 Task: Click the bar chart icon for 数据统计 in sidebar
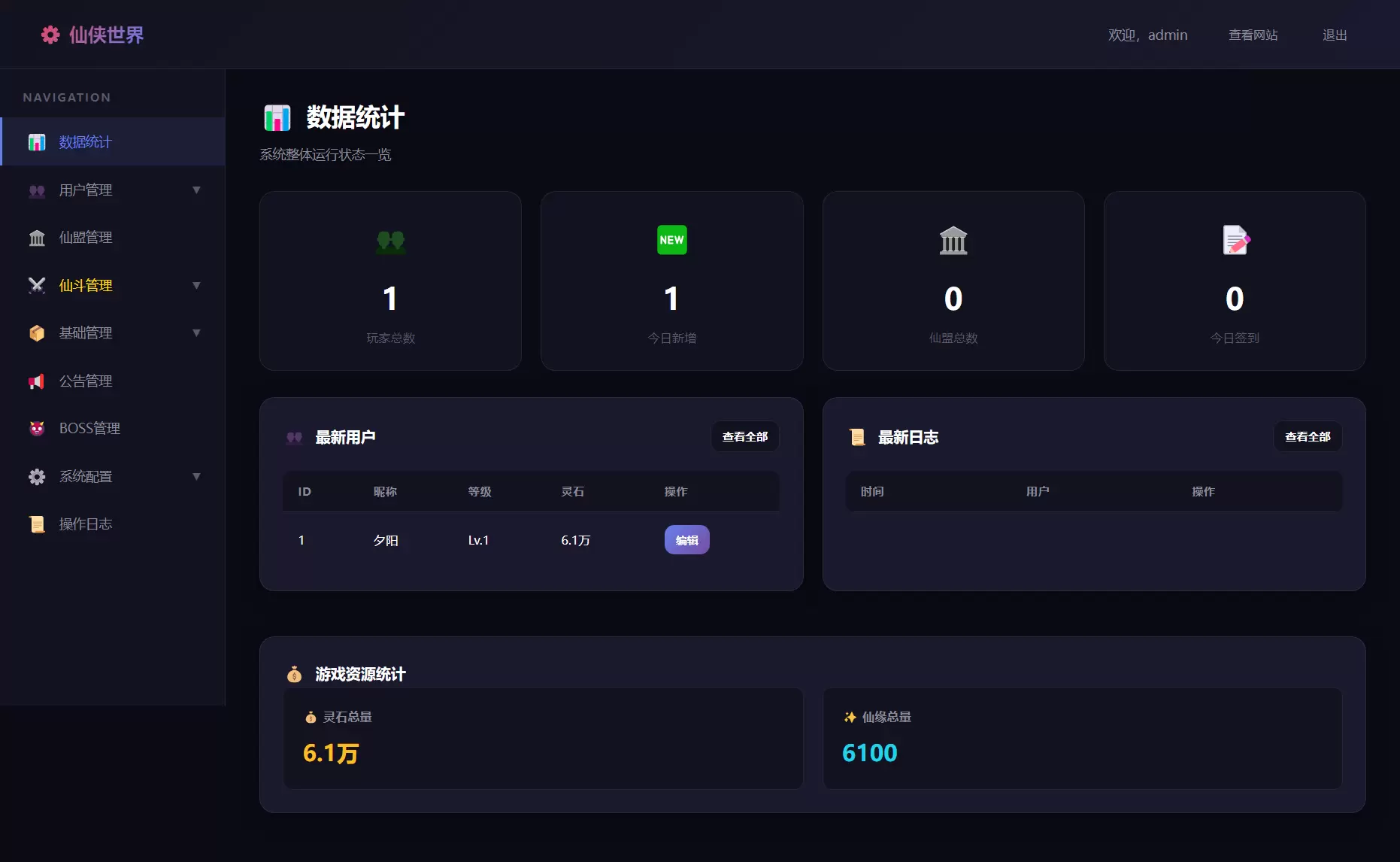(37, 142)
